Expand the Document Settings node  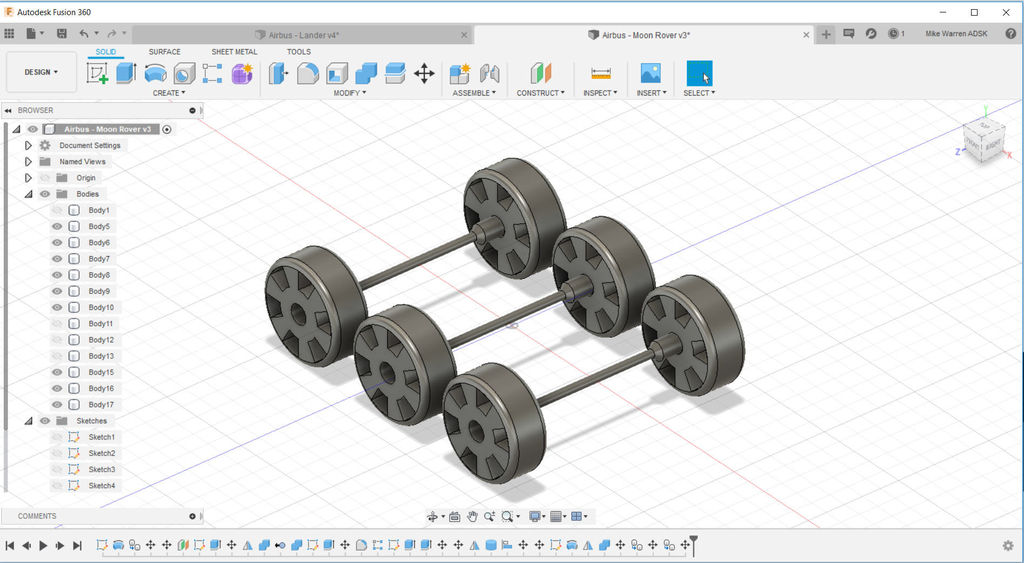[28, 145]
